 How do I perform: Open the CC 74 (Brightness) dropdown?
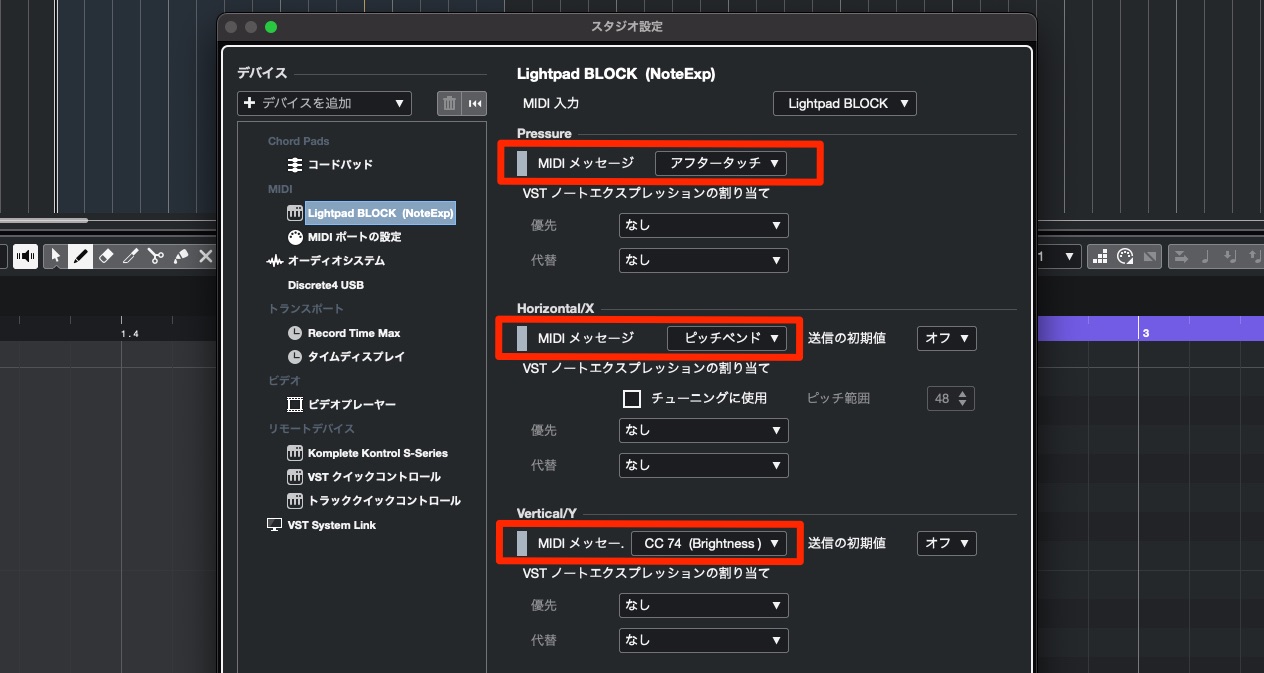709,543
